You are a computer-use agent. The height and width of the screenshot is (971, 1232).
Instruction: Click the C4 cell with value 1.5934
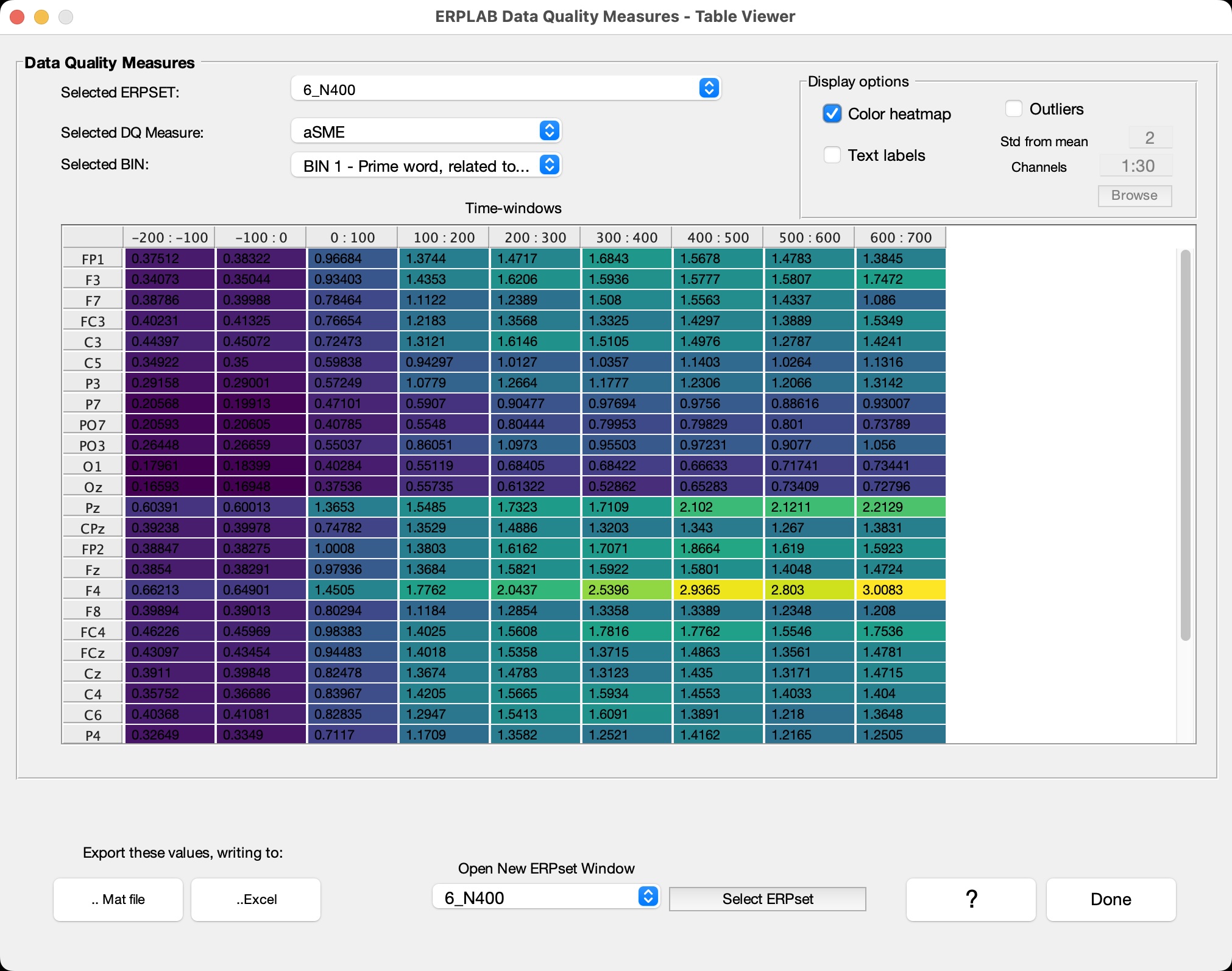(626, 693)
